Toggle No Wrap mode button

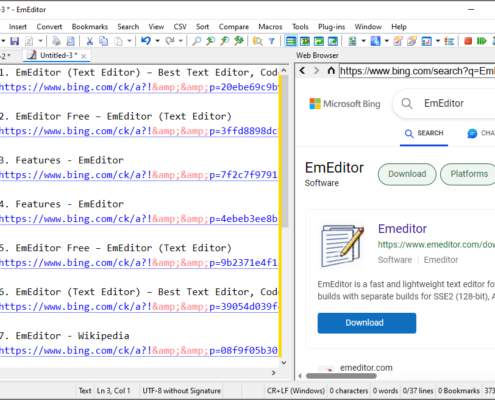point(291,41)
